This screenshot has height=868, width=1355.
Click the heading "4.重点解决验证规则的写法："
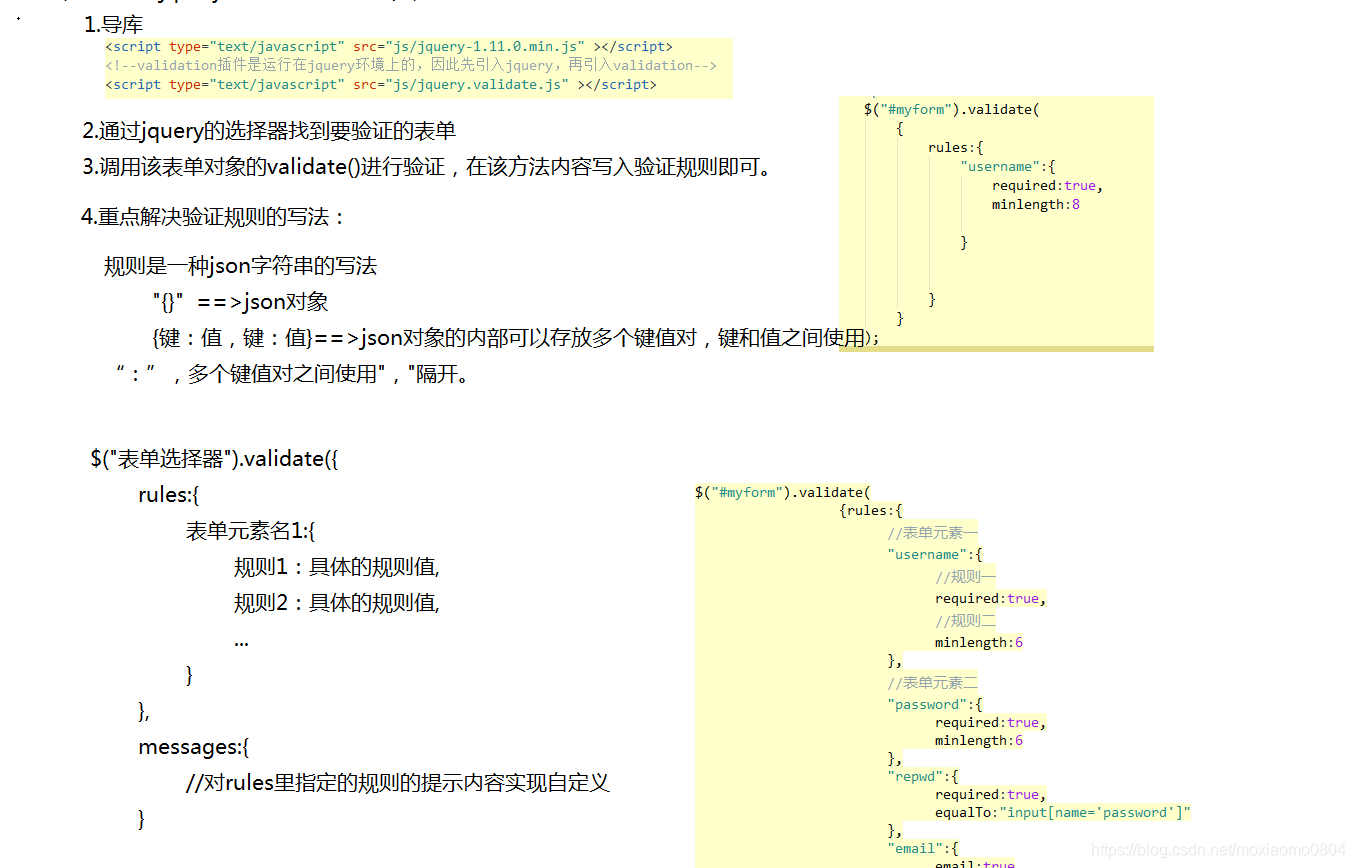tap(214, 217)
